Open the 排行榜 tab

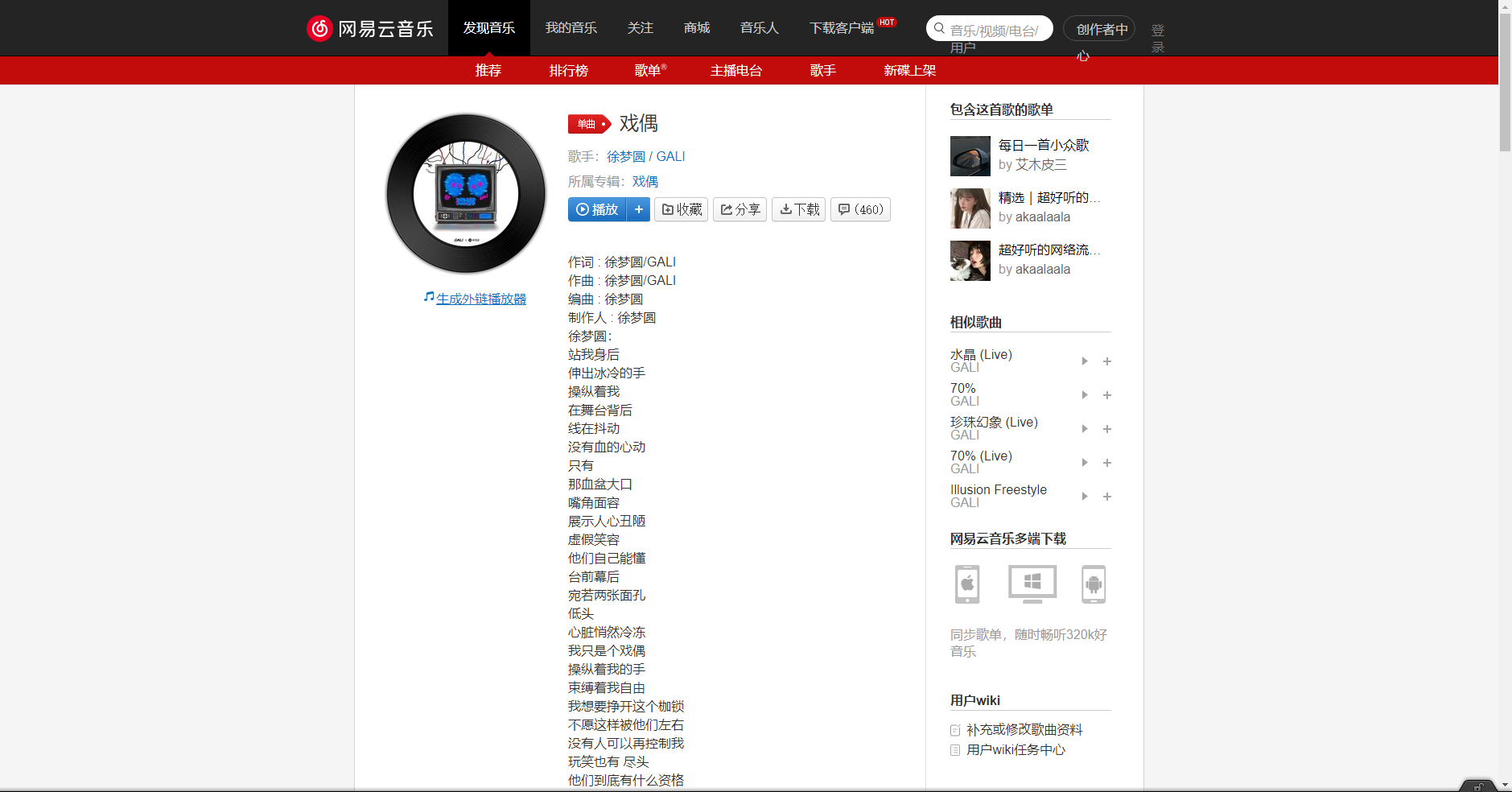(569, 71)
